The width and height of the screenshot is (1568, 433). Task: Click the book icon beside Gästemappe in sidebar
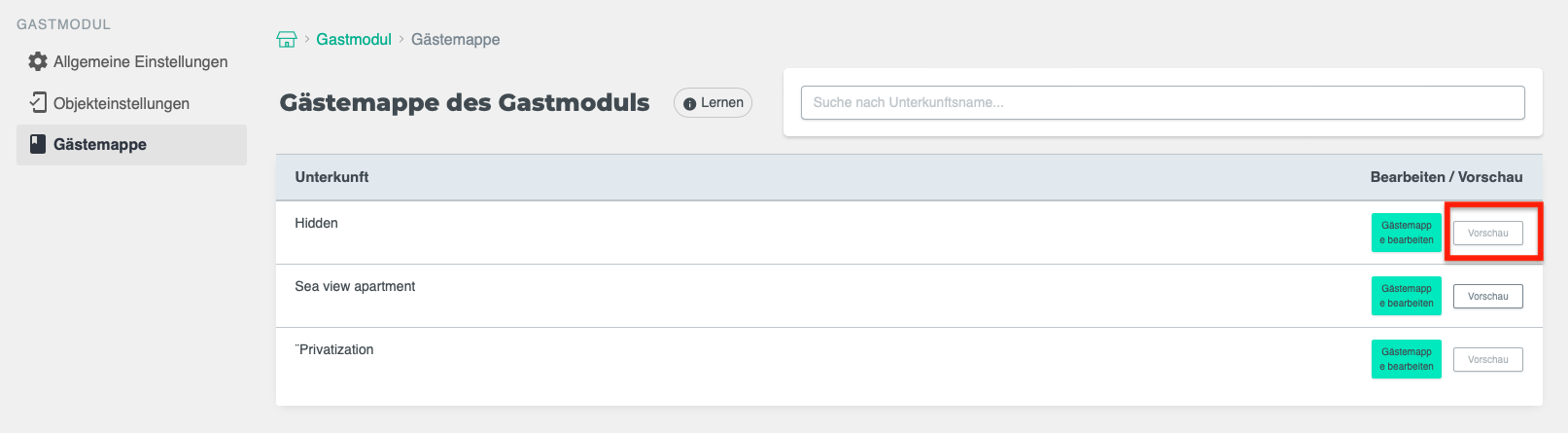pos(38,144)
